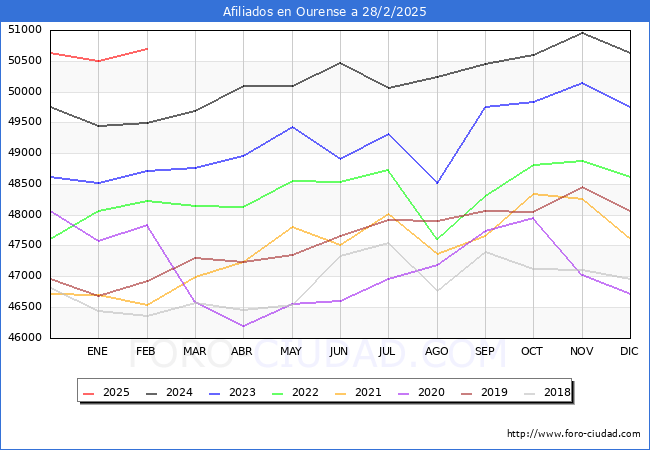Click the MAR month axis label

point(194,351)
